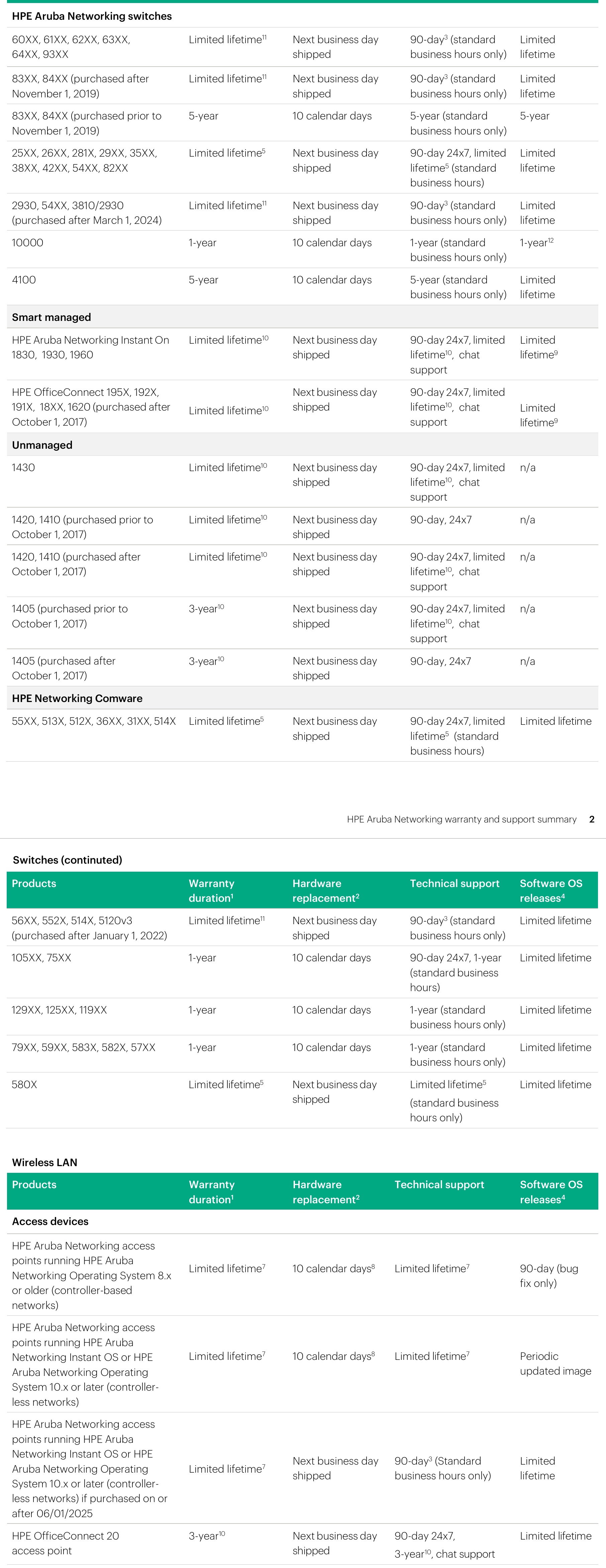Viewport: 606px width, 1568px height.
Task: Click the '4100' product cell
Action: tap(24, 280)
